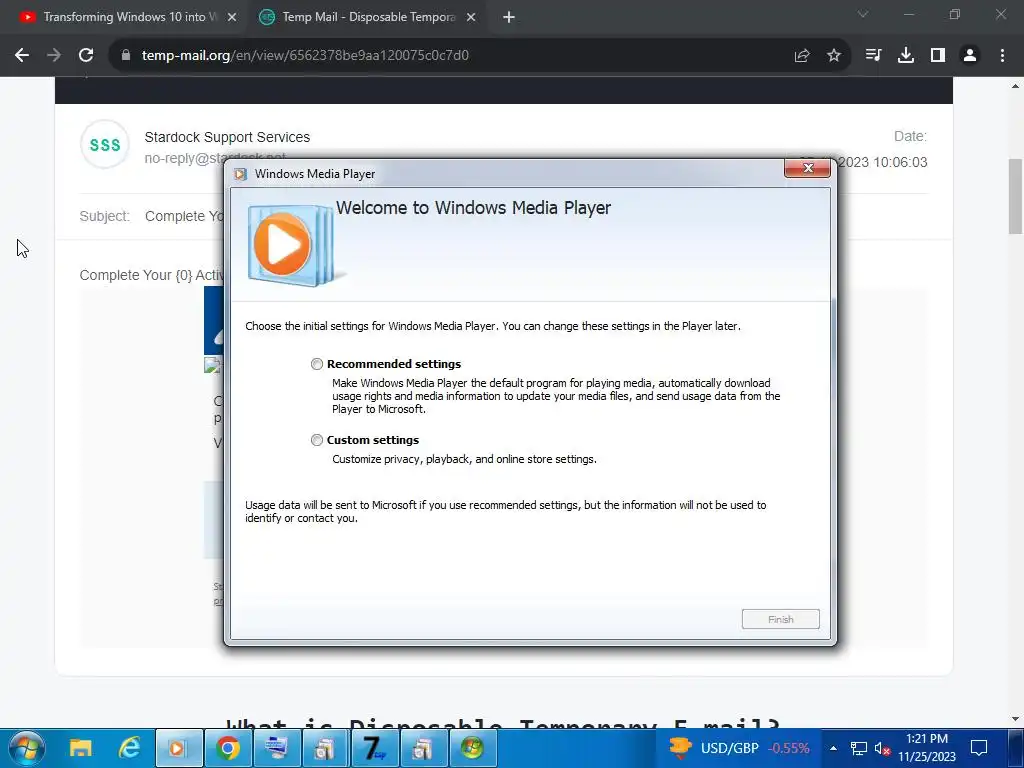Select the Recommended settings radio button
Image resolution: width=1024 pixels, height=768 pixels.
coord(317,364)
